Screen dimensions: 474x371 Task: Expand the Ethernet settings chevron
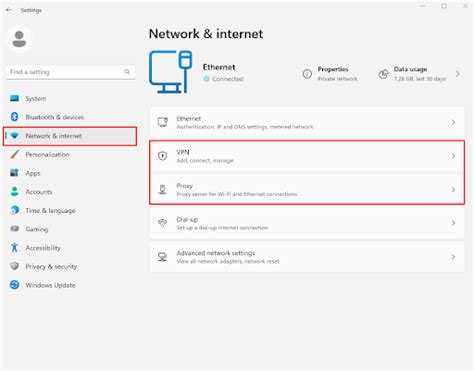pyautogui.click(x=453, y=122)
